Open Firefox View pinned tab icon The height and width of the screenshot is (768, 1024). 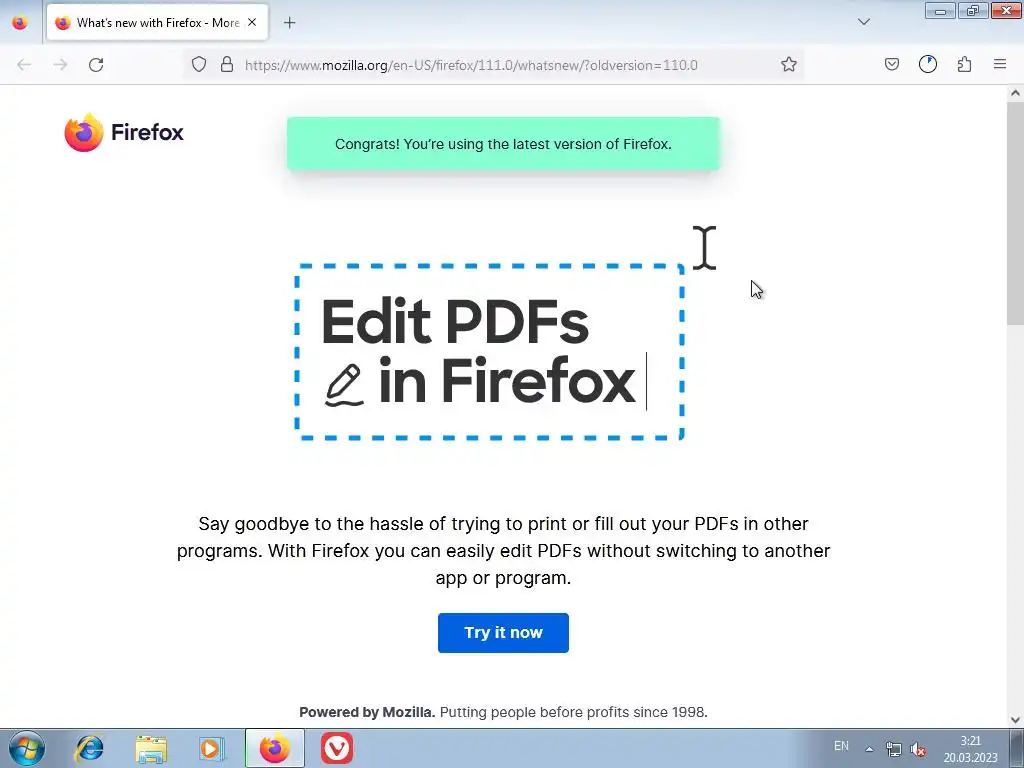pos(20,23)
